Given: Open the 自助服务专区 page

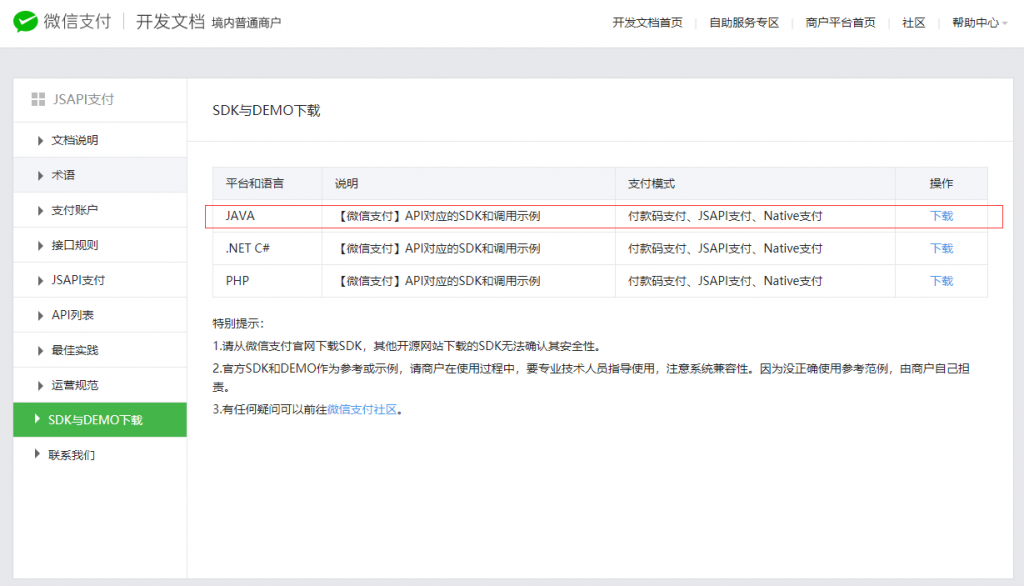Looking at the screenshot, I should coord(742,22).
